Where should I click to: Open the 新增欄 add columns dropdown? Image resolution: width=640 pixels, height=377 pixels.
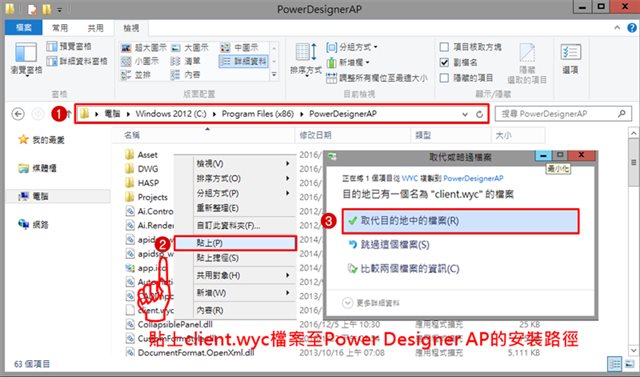(x=348, y=62)
